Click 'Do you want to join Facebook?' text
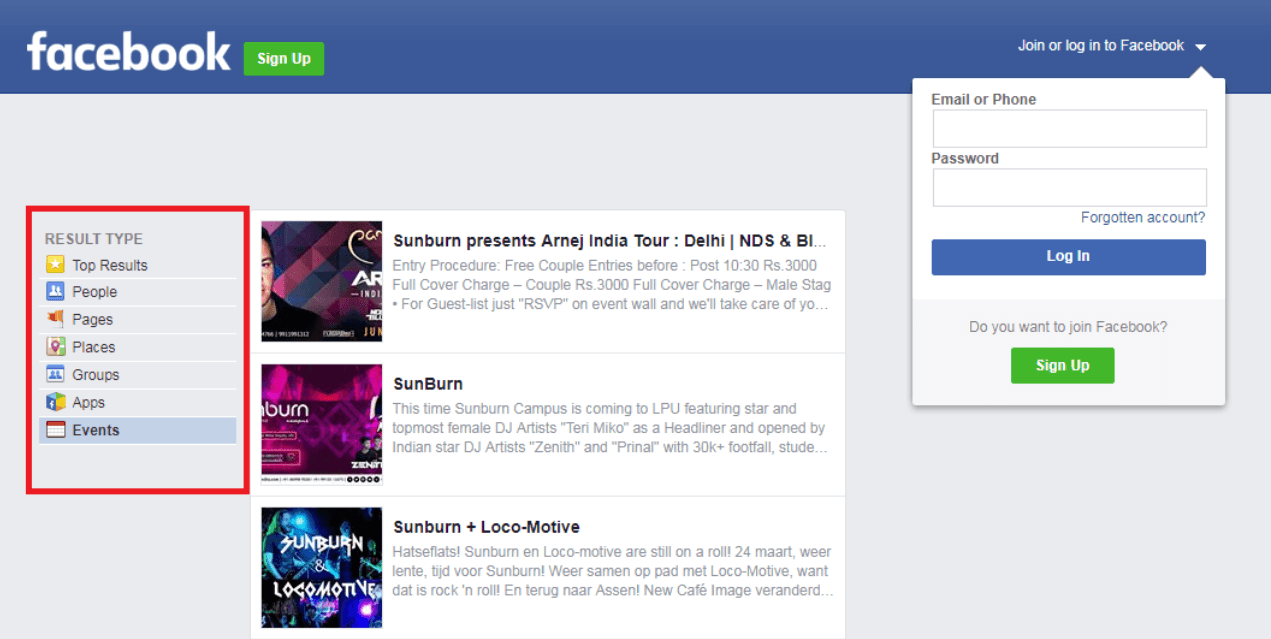1271x639 pixels. pos(1068,326)
